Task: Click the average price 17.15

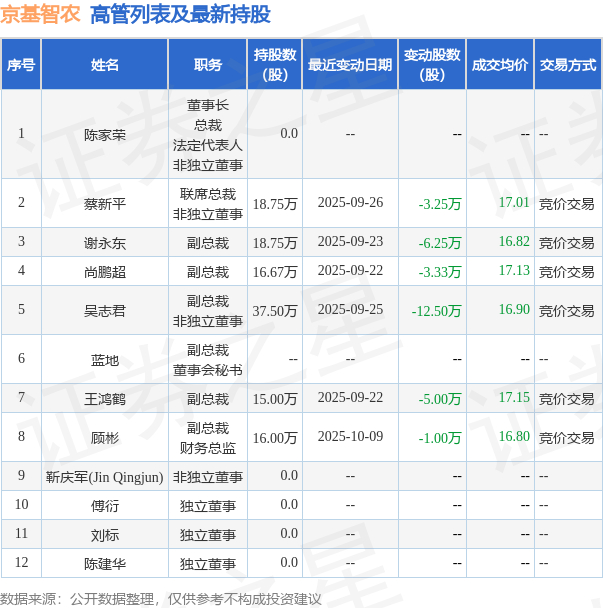Action: point(514,397)
